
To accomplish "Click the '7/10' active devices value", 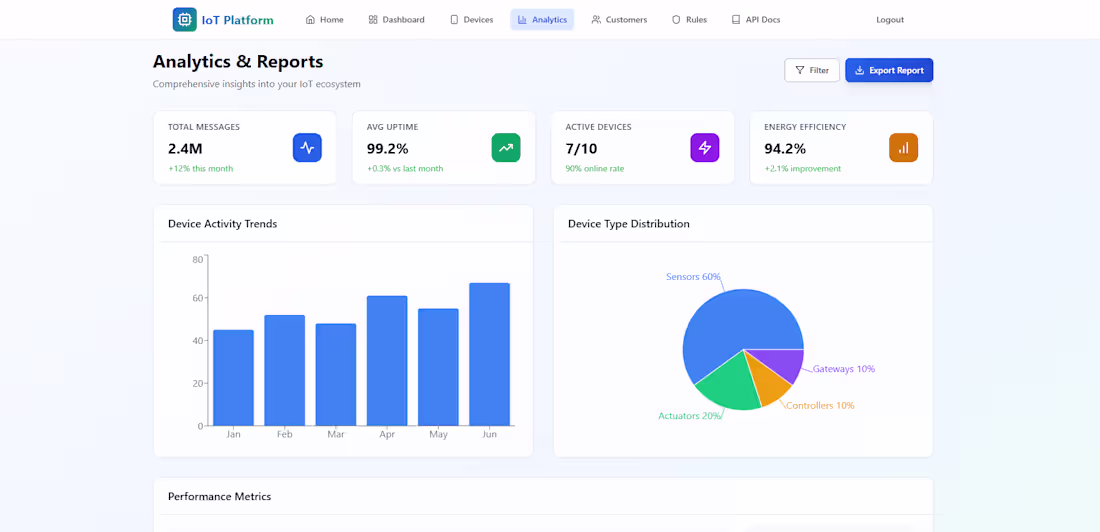I will pos(581,149).
